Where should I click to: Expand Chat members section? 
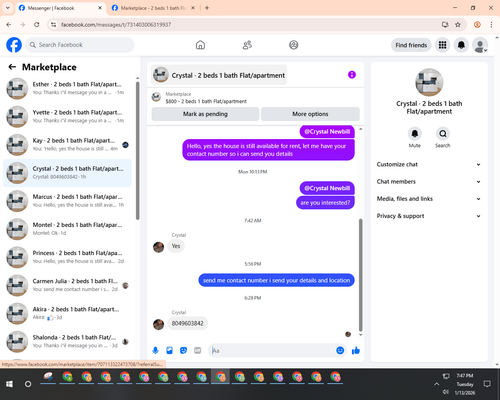coord(429,182)
